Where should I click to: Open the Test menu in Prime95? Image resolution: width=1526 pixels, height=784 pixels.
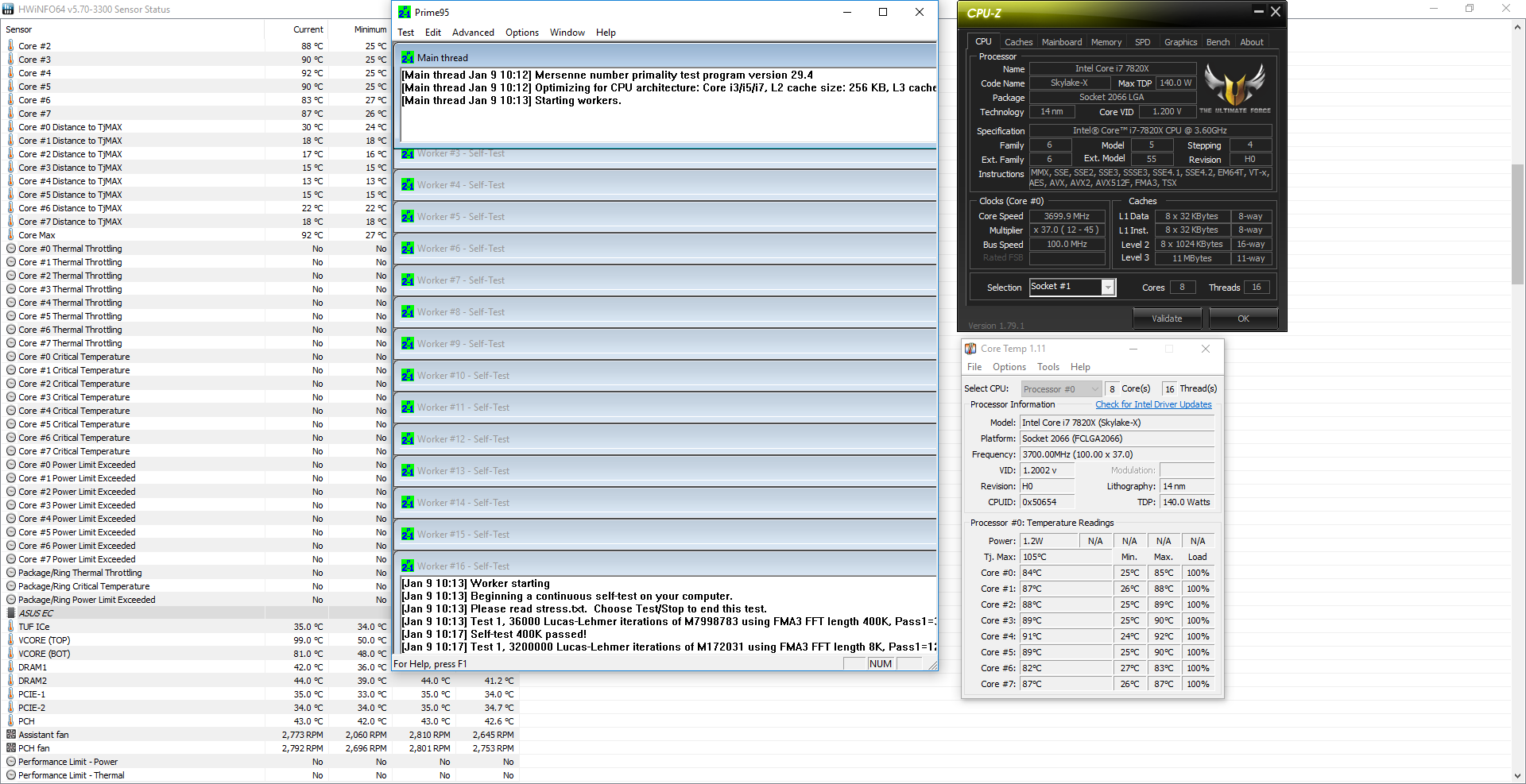(x=405, y=33)
